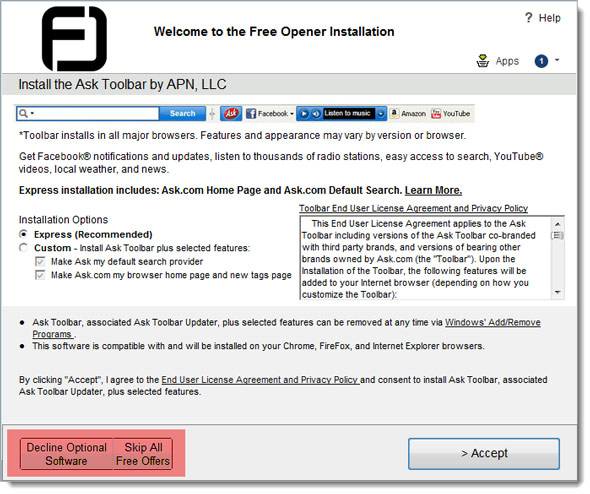Toggle Make Ask.com my browser home page
Viewport: 590px width, 494px height.
click(x=40, y=275)
